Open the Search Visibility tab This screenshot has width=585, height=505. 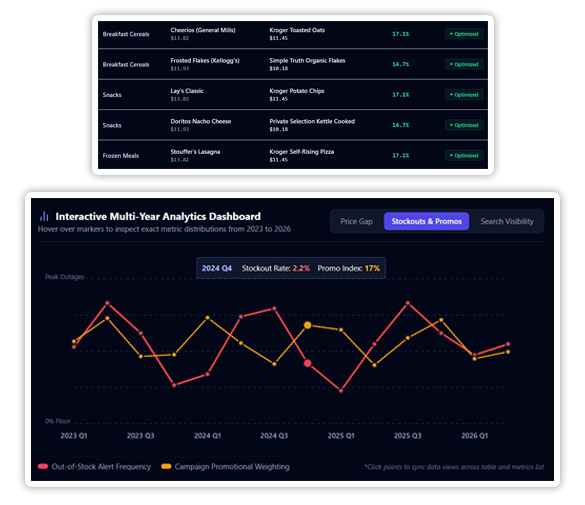[507, 221]
